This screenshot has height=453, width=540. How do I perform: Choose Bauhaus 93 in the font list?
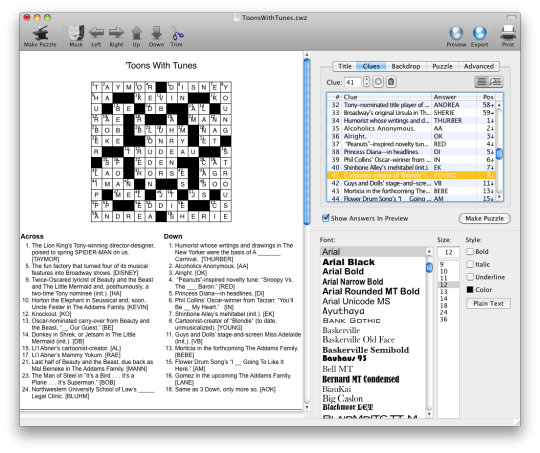point(344,359)
